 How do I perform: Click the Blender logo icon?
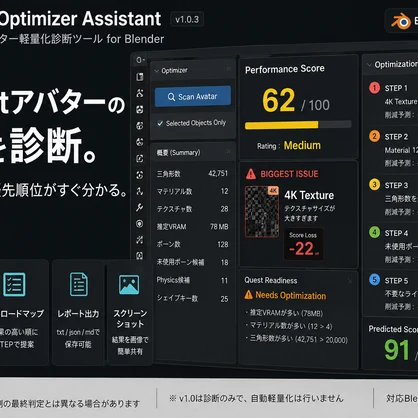401,22
